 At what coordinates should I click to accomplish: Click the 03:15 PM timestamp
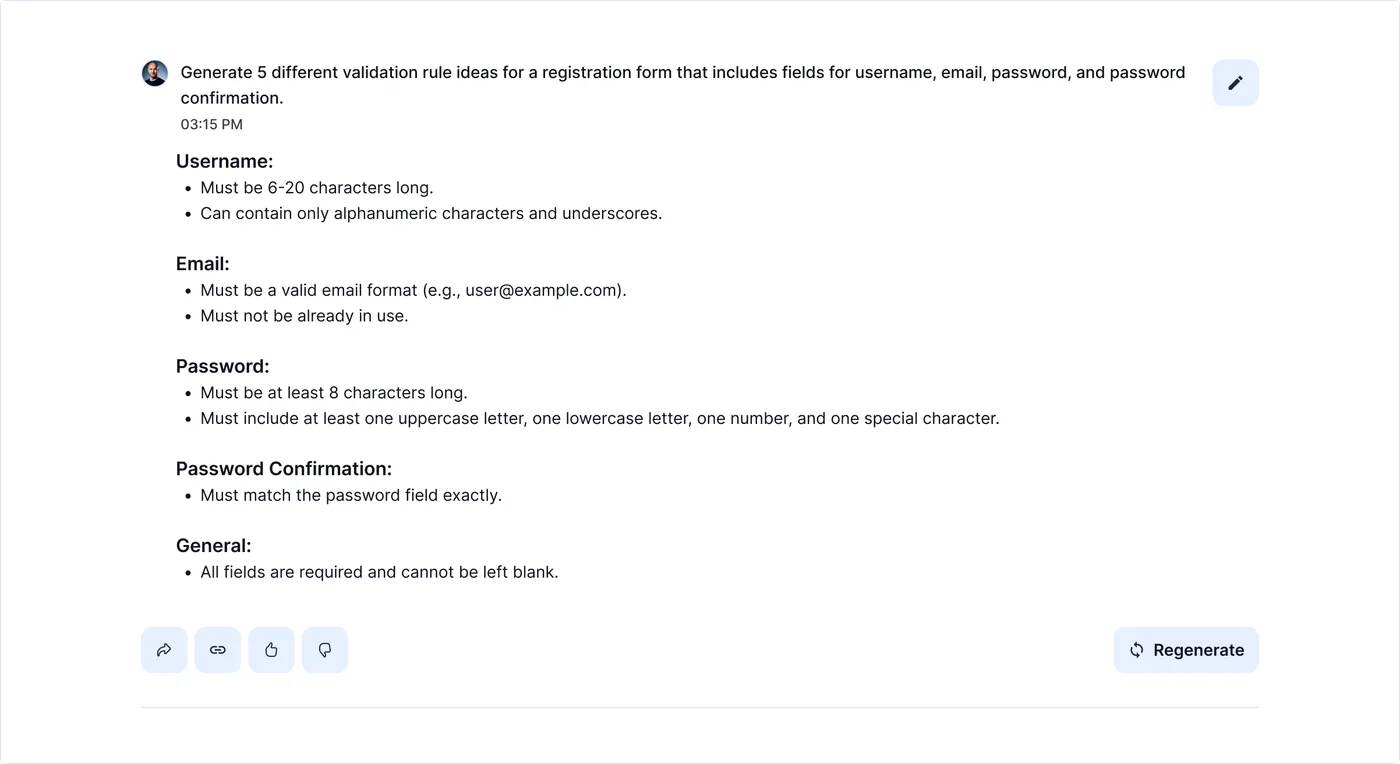(x=212, y=125)
